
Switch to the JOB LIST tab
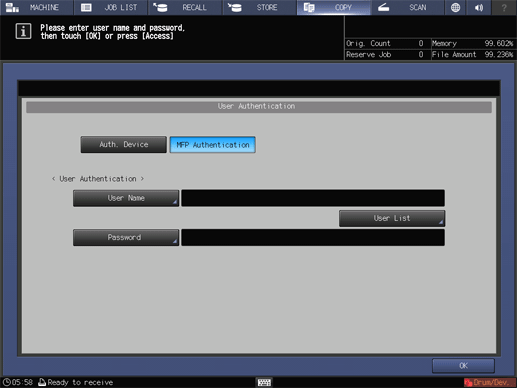click(111, 7)
